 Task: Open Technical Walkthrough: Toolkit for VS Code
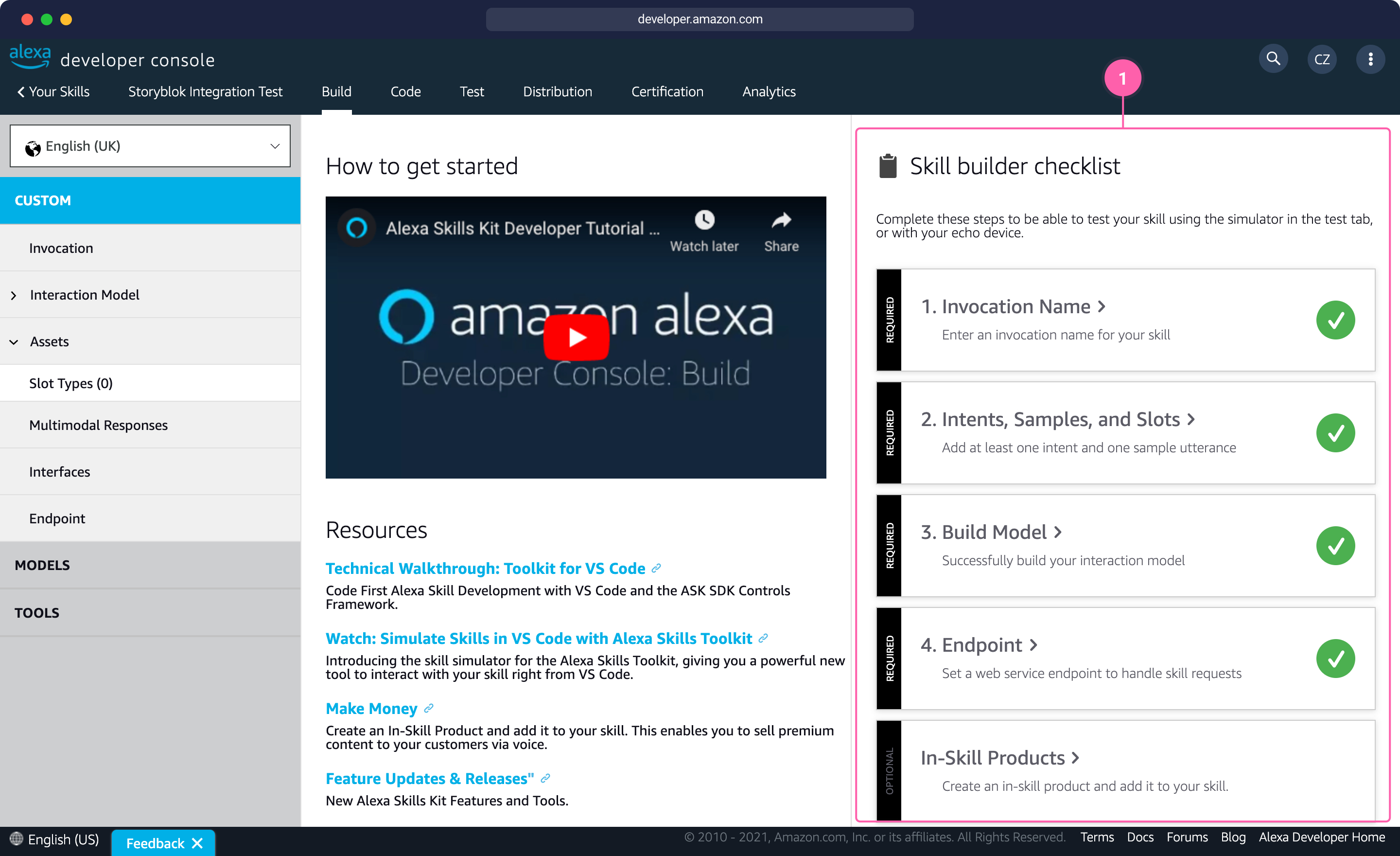[485, 569]
